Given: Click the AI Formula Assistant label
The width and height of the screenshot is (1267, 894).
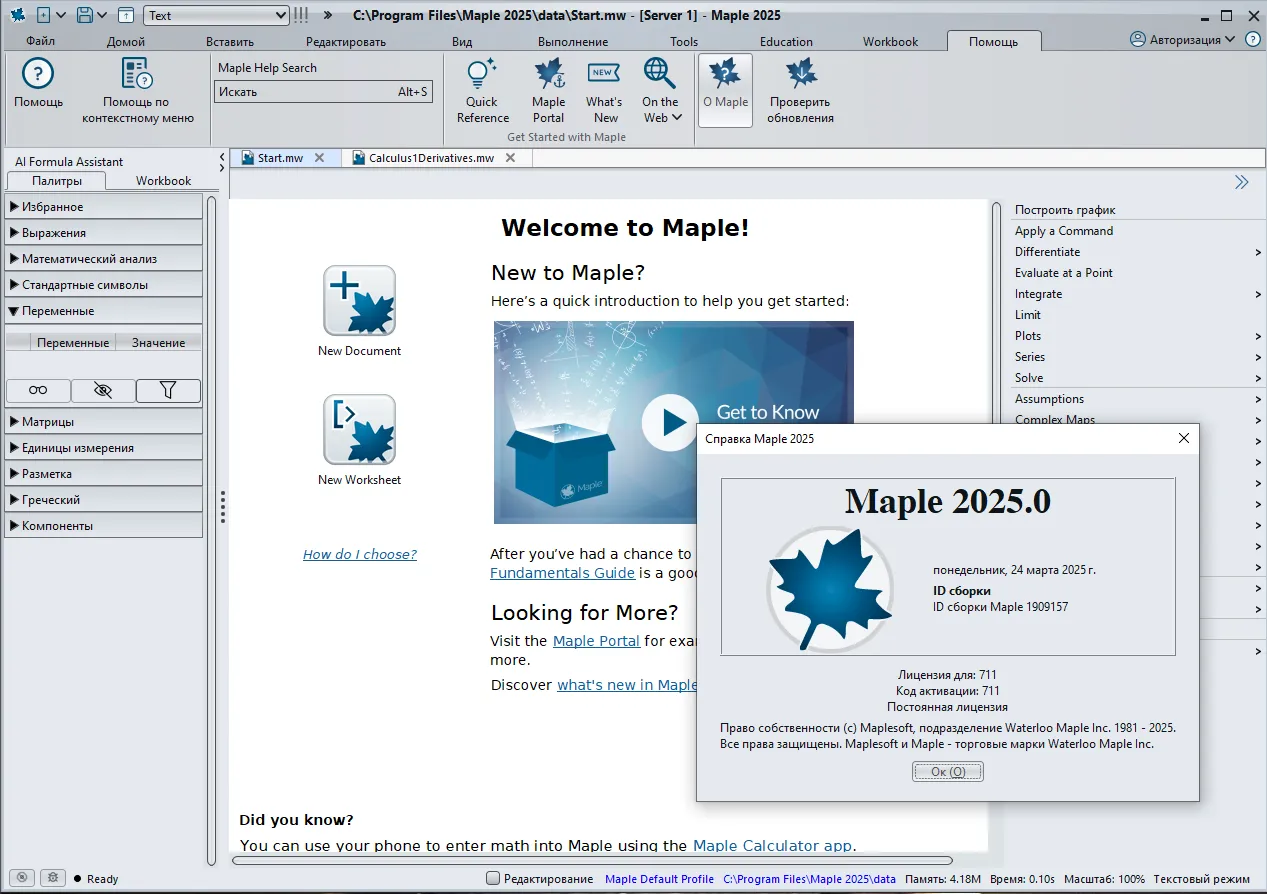Looking at the screenshot, I should click(69, 162).
